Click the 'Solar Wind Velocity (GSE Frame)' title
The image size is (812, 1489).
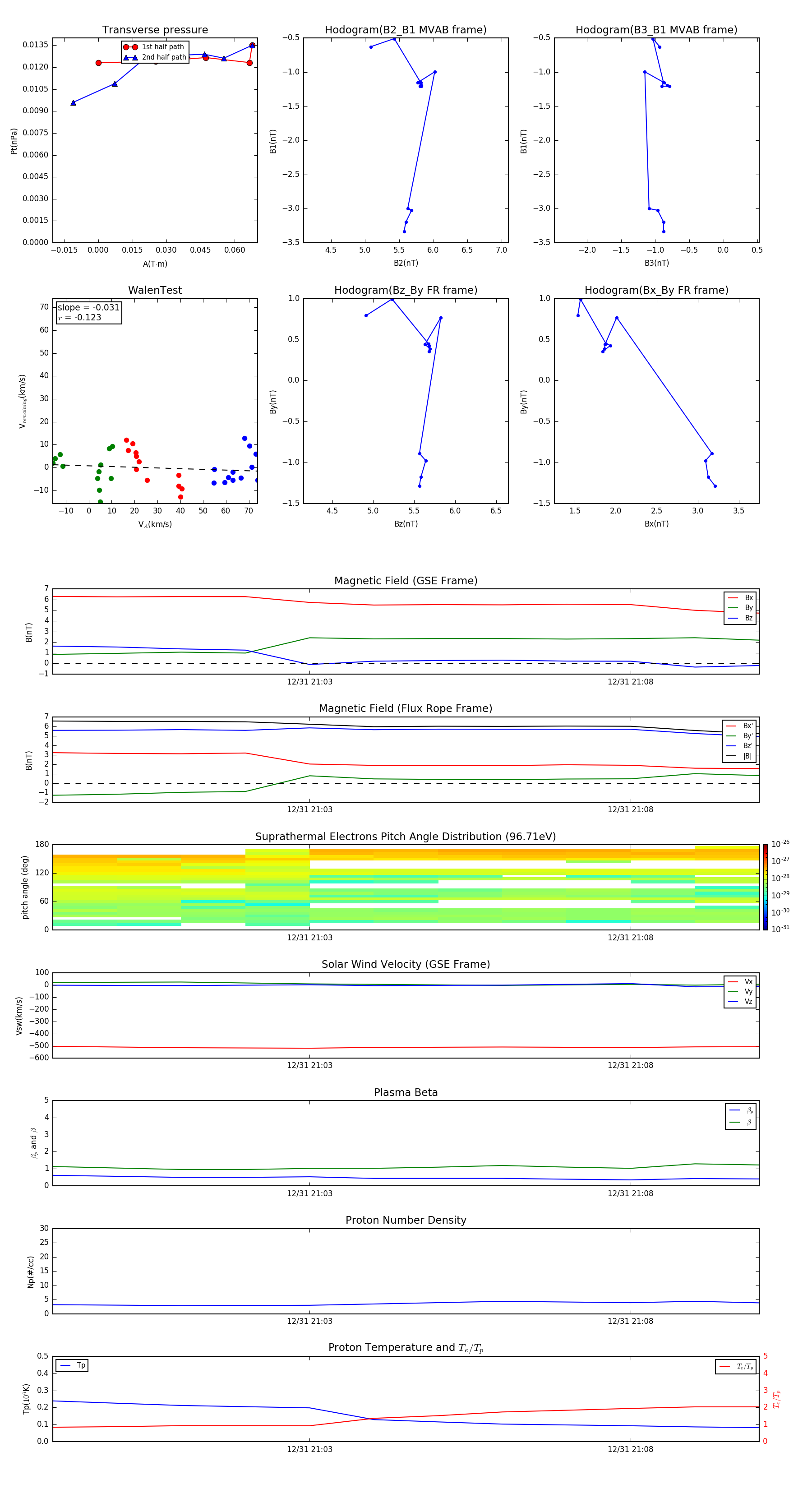tap(406, 965)
